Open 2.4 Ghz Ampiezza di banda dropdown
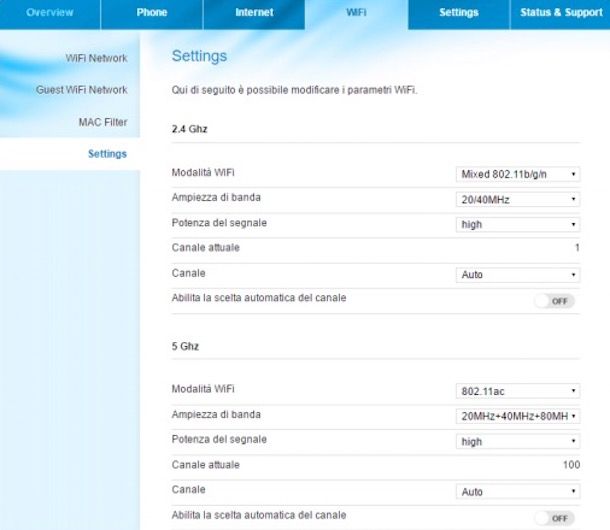 coord(518,200)
